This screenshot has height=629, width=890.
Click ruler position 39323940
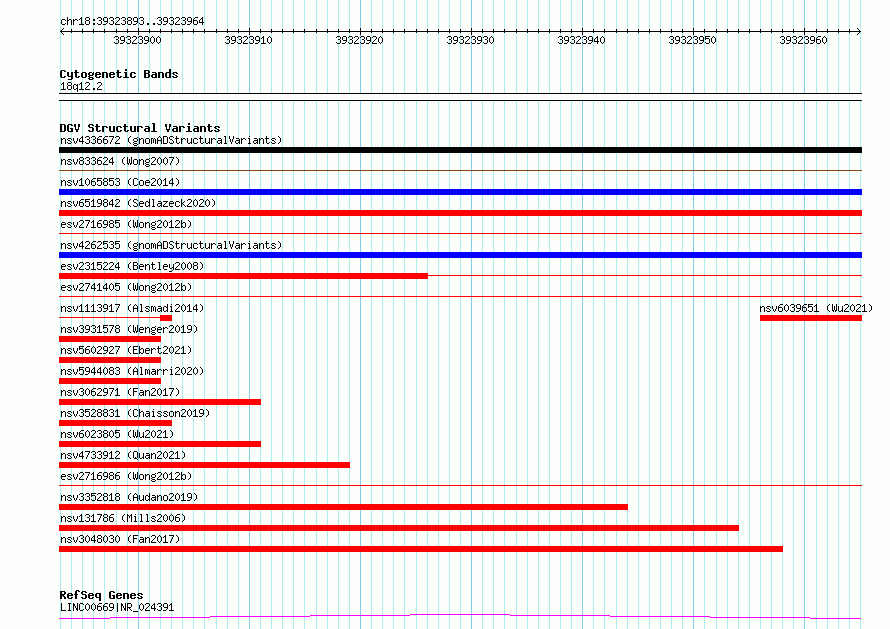pyautogui.click(x=581, y=40)
